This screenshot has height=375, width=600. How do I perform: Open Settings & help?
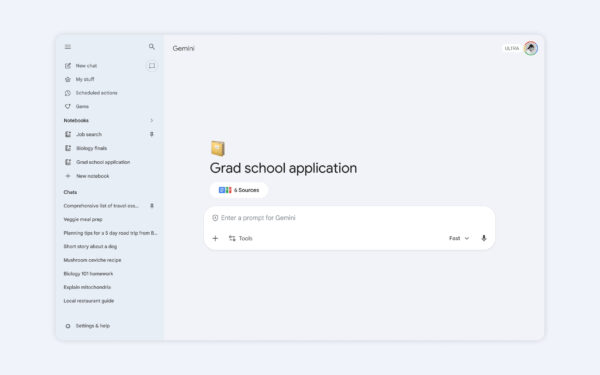(x=88, y=326)
